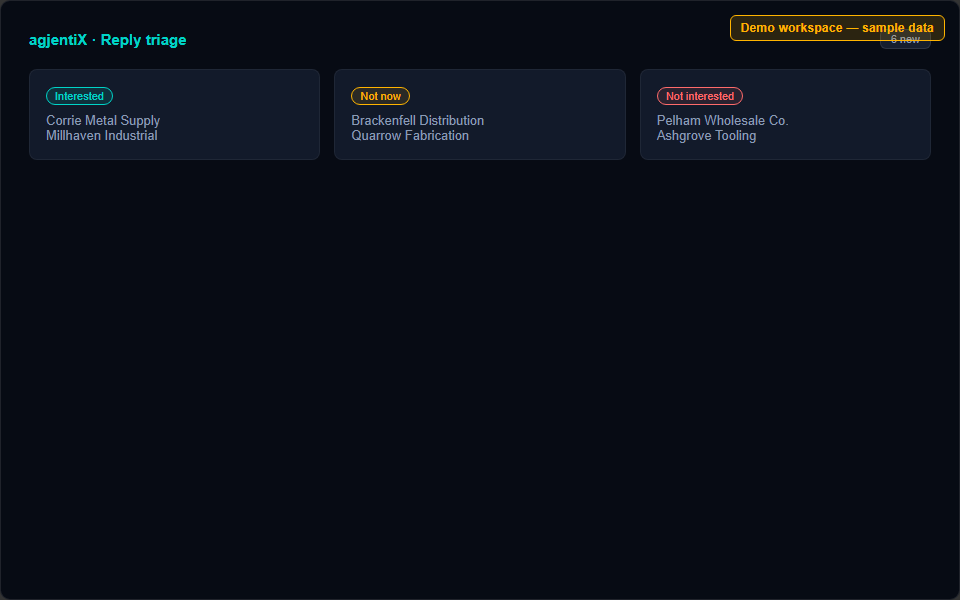This screenshot has width=960, height=600.
Task: Click the Not interested status pill
Action: pos(700,96)
